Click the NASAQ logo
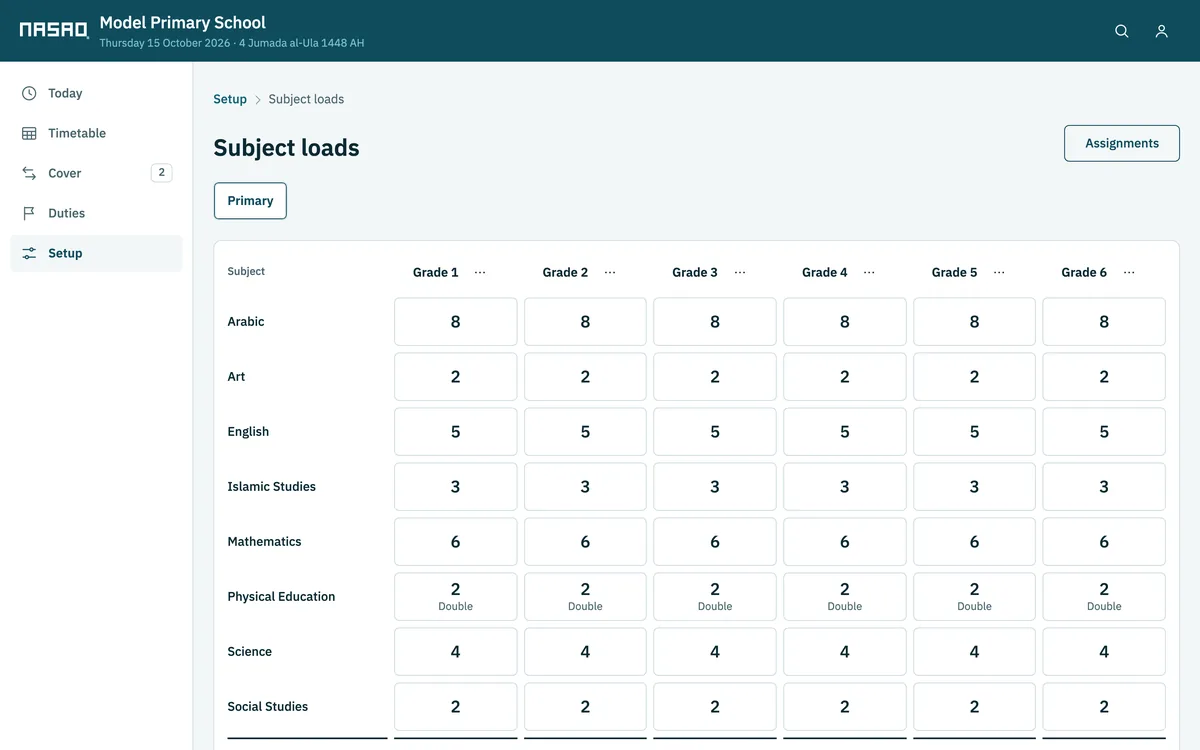The width and height of the screenshot is (1200, 750). pos(54,30)
